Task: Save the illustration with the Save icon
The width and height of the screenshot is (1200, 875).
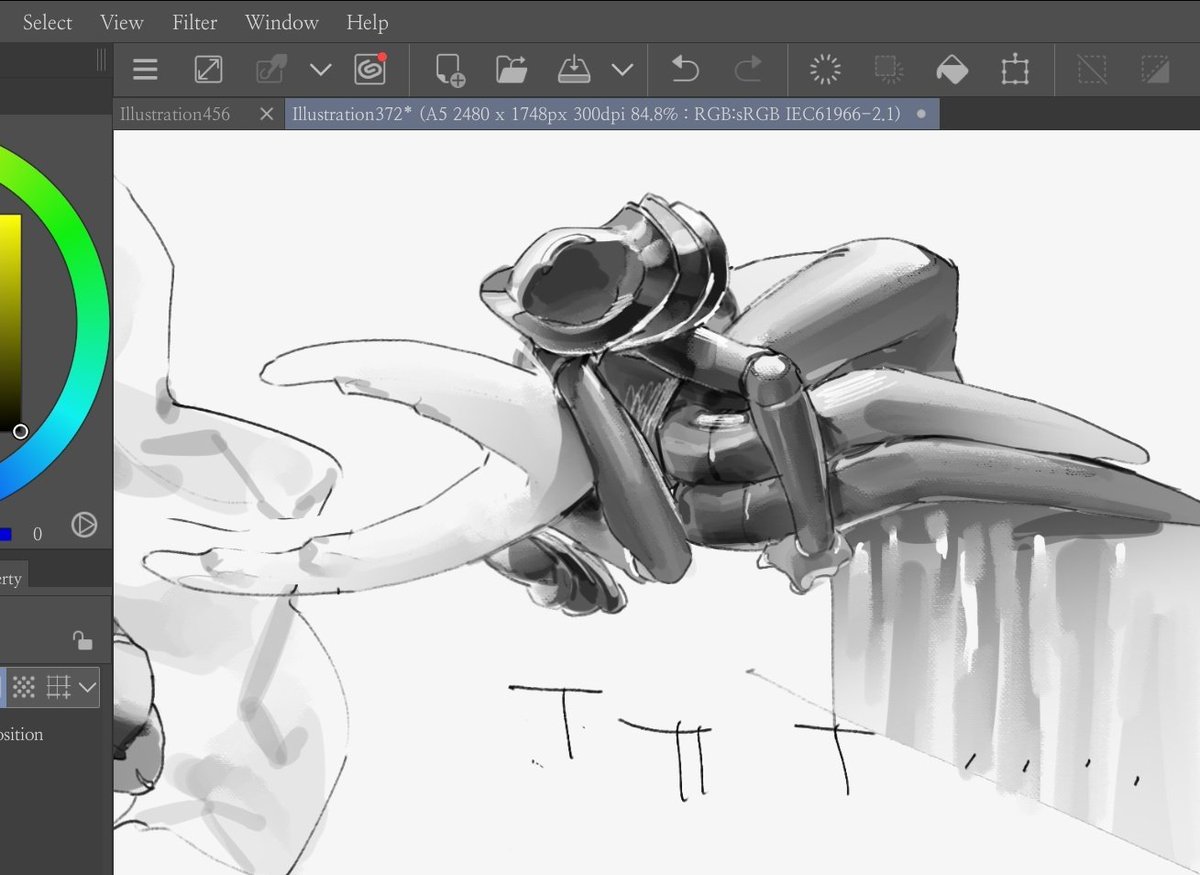Action: pyautogui.click(x=574, y=70)
